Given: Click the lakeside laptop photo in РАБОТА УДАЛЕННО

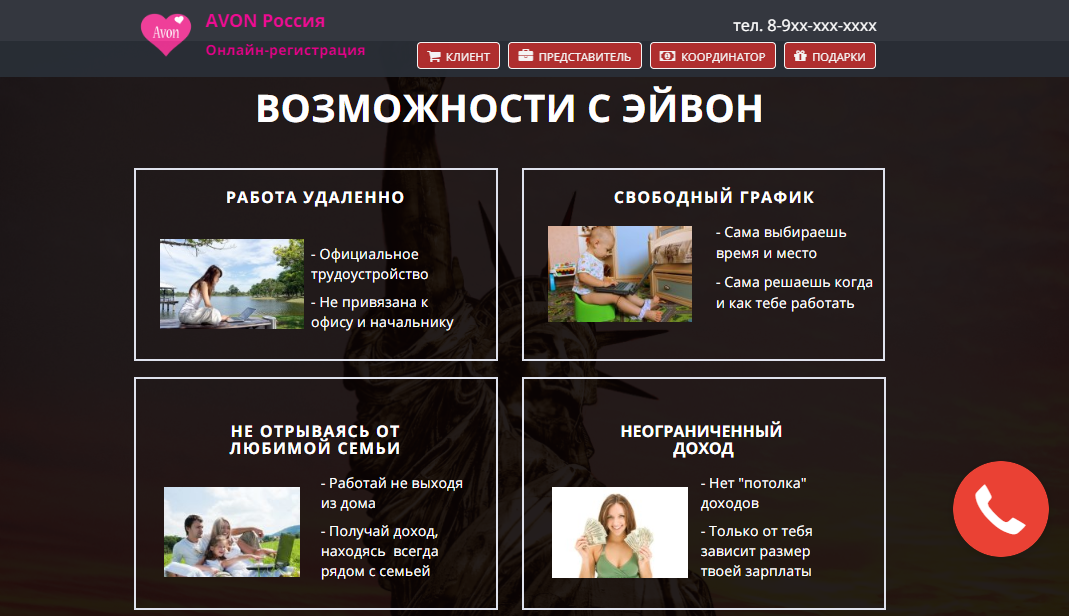Looking at the screenshot, I should tap(231, 281).
